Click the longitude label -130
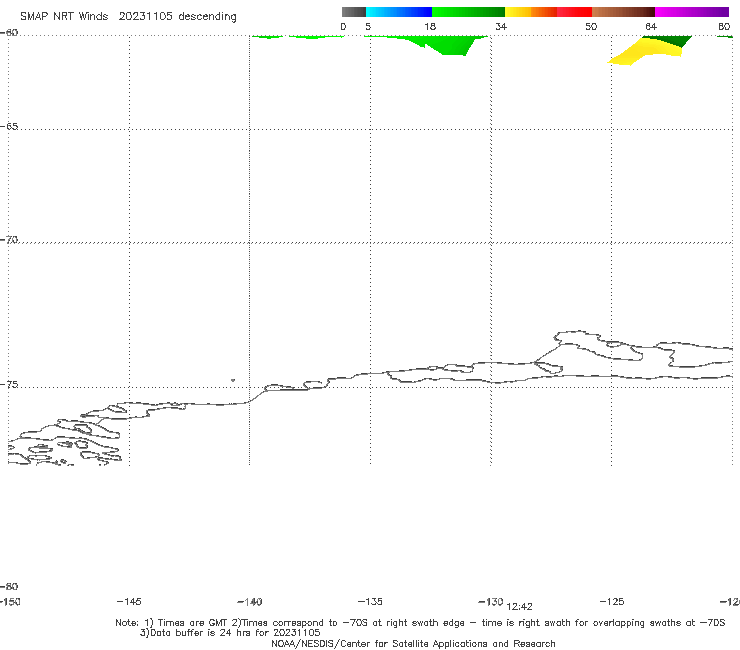Viewport: 740px width, 650px height. pos(491,601)
